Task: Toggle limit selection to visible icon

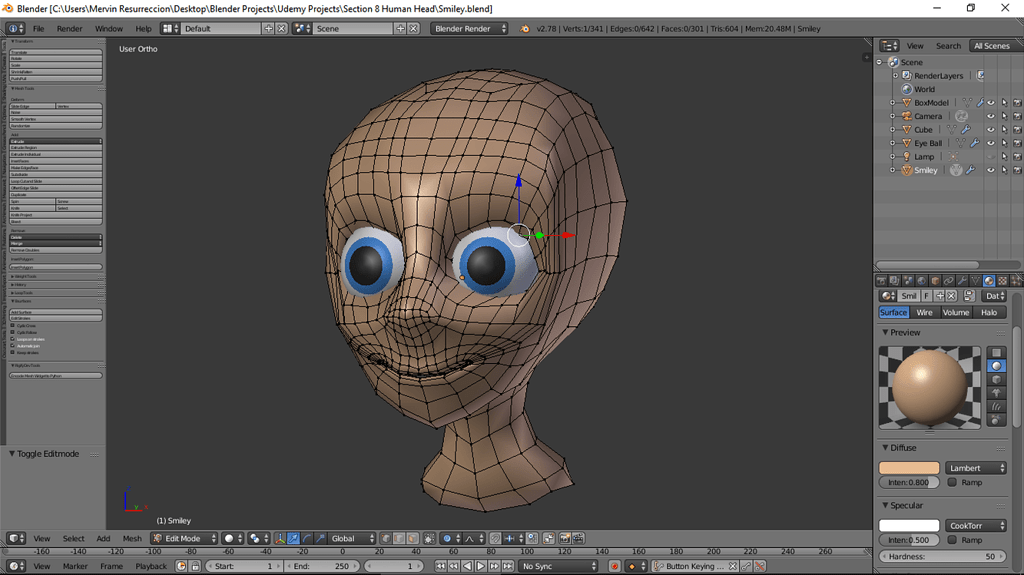Action: coord(429,538)
